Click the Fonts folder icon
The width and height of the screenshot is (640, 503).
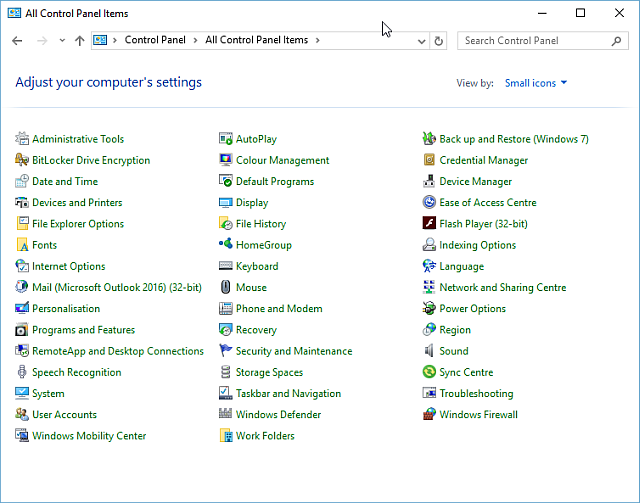pos(23,245)
